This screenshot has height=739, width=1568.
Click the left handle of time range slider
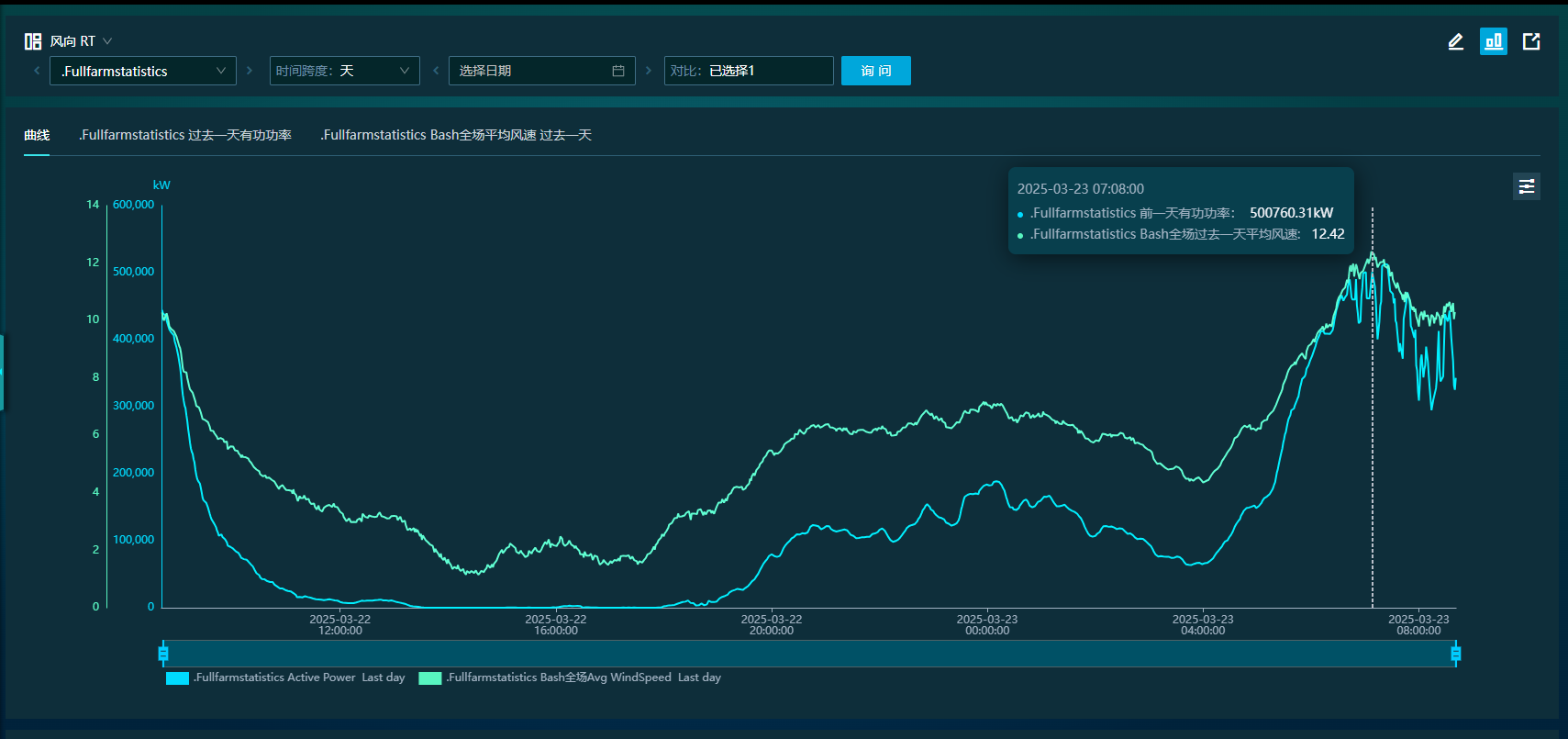pyautogui.click(x=163, y=654)
